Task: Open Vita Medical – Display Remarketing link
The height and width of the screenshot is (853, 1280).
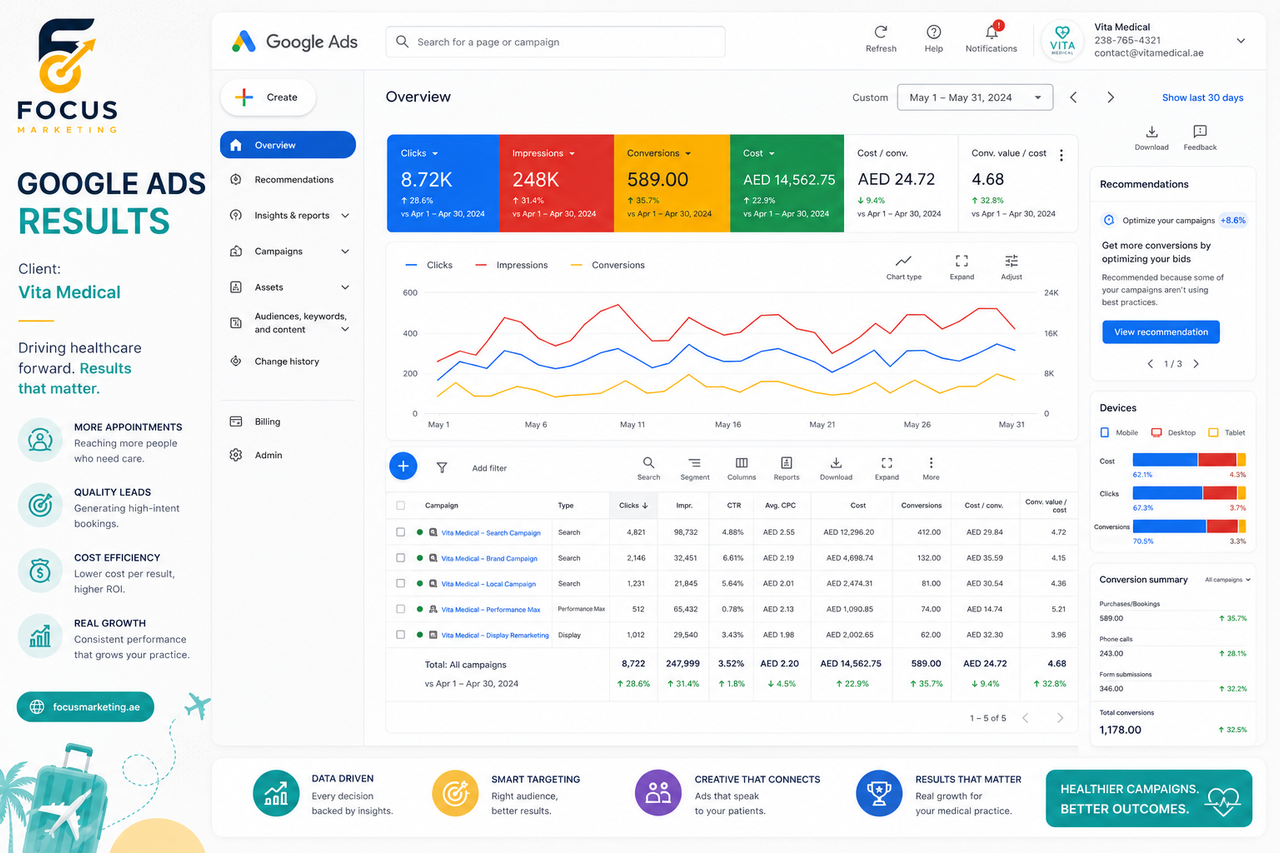Action: [x=495, y=635]
